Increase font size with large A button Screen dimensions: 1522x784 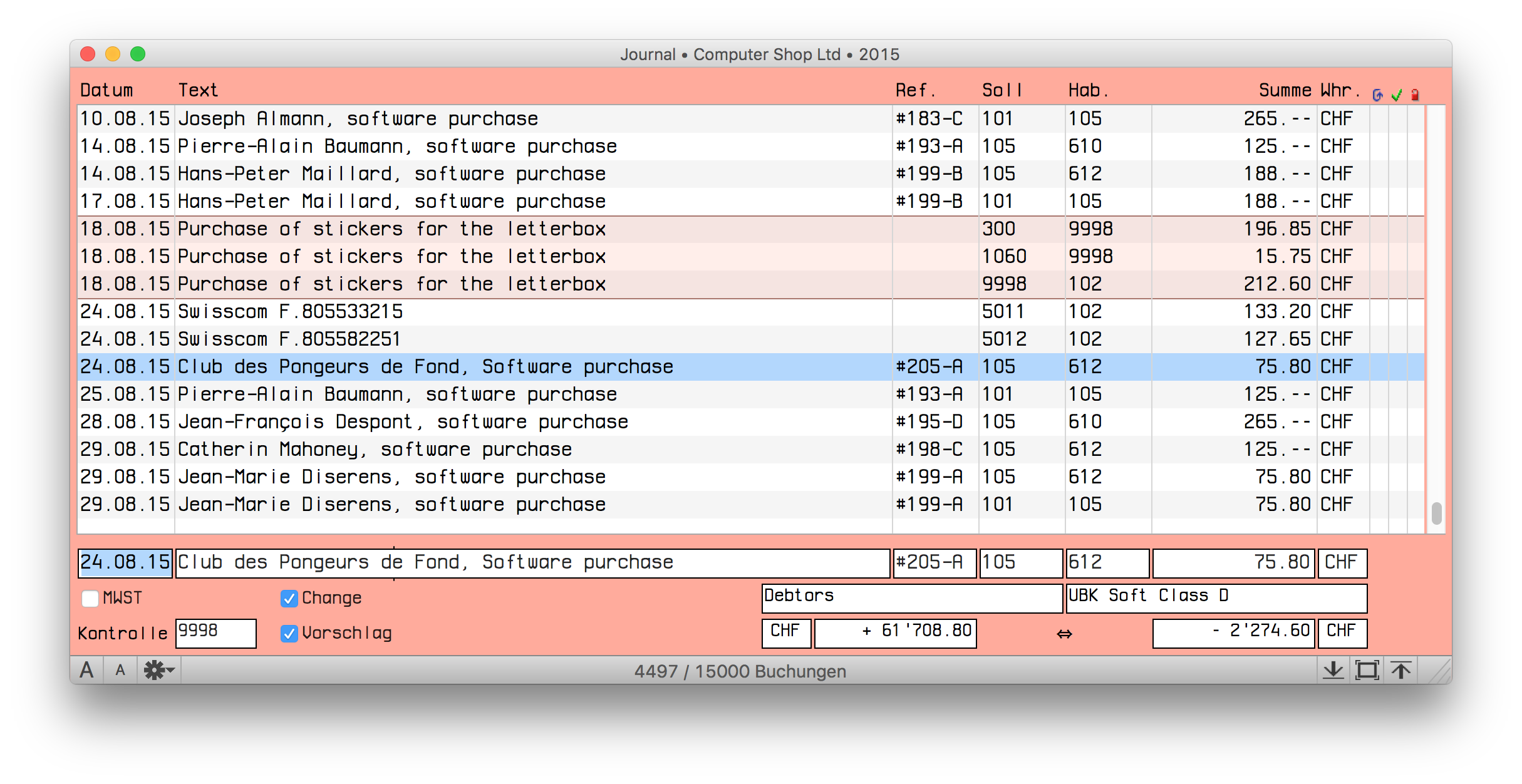(86, 670)
